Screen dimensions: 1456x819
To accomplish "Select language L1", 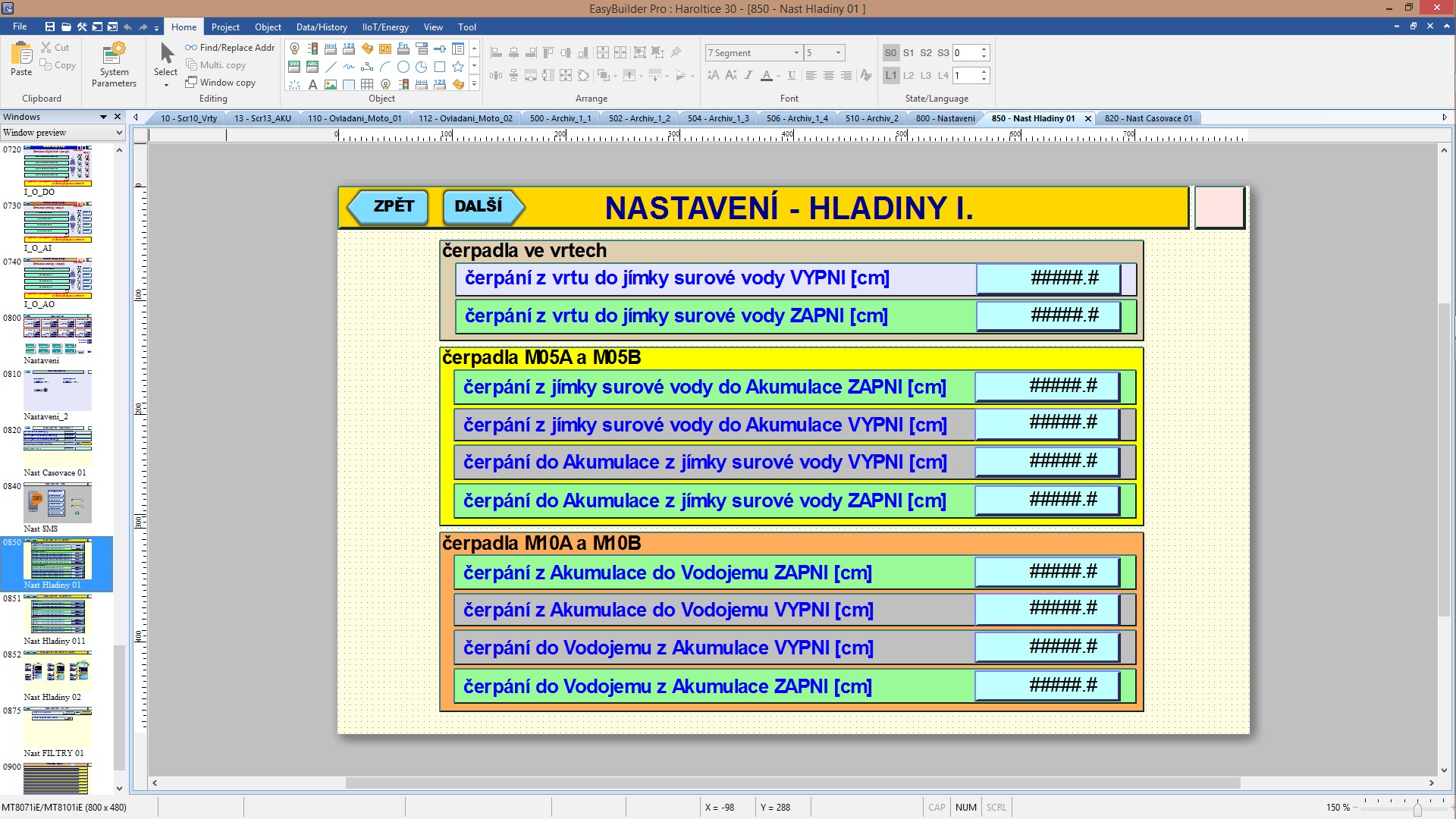I will click(x=890, y=75).
